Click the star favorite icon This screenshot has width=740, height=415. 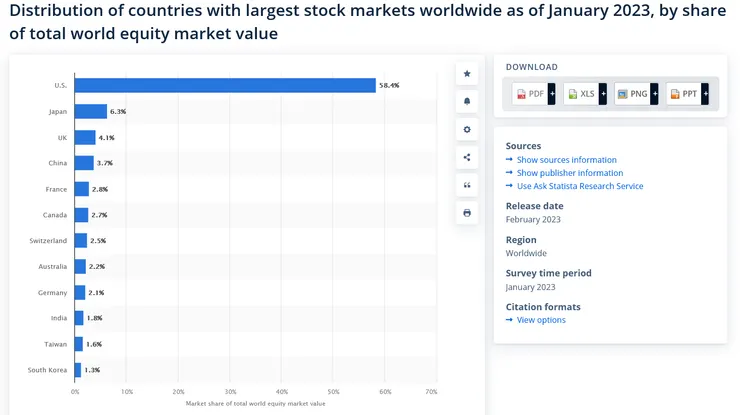coord(467,74)
